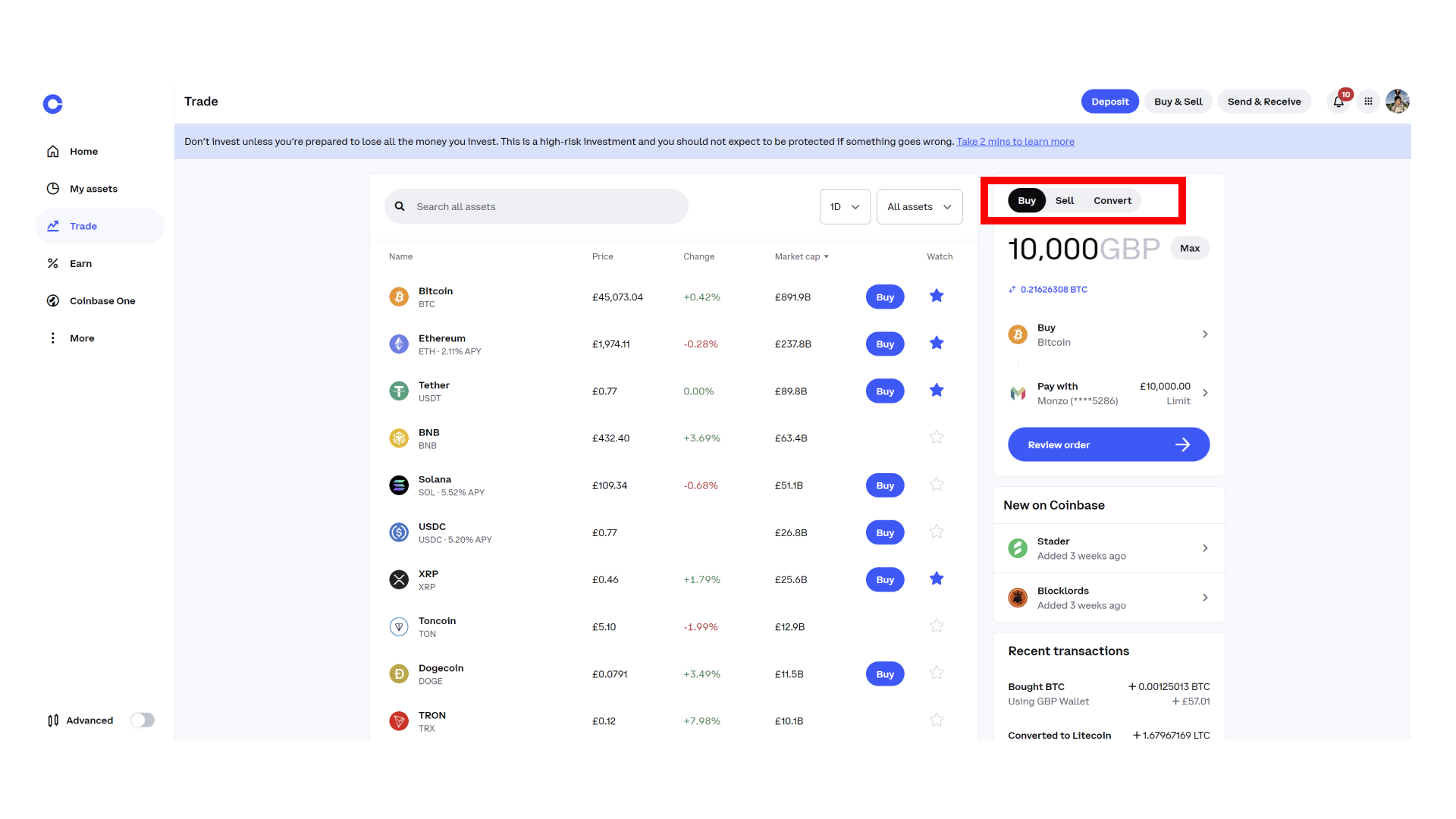Toggle the Advanced trading switch
The height and width of the screenshot is (819, 1456).
(143, 720)
